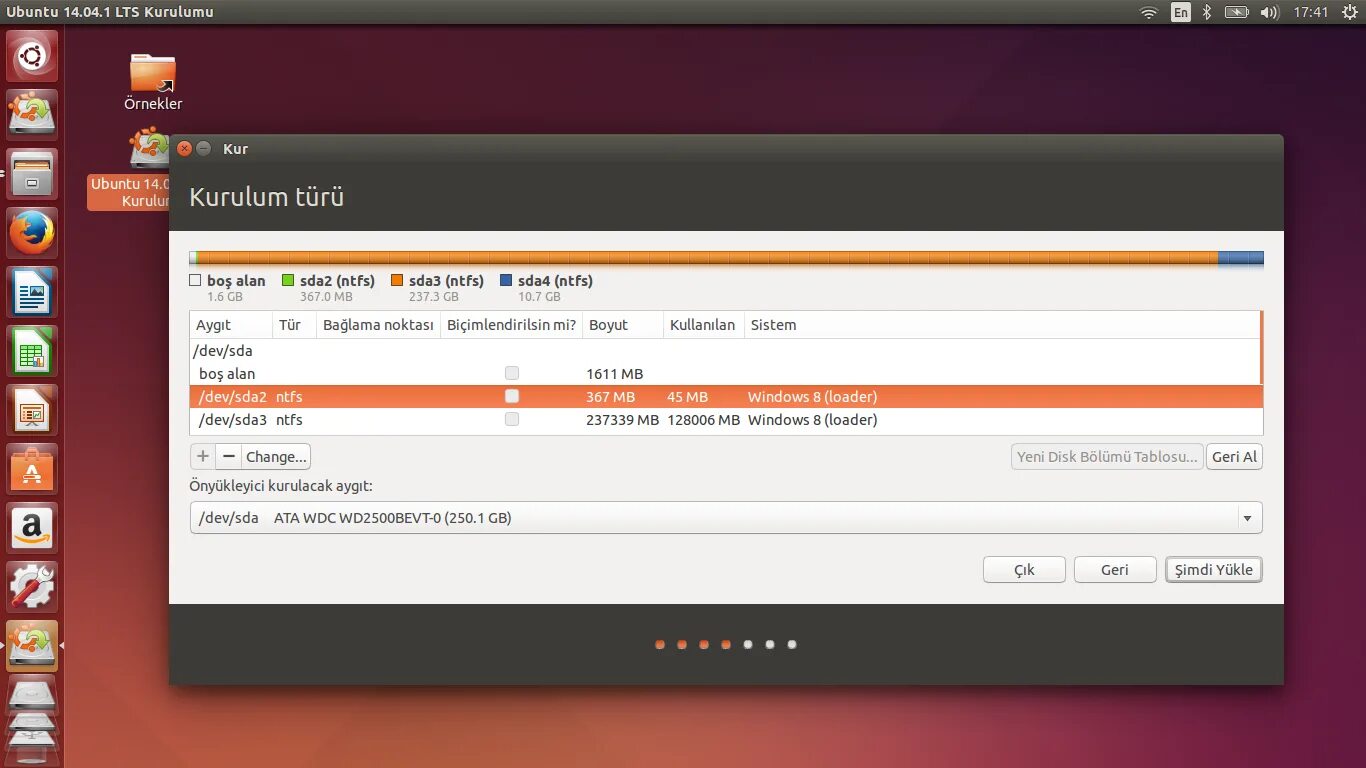This screenshot has width=1366, height=768.
Task: Select the /dev/sda3 partition row
Action: click(x=726, y=420)
